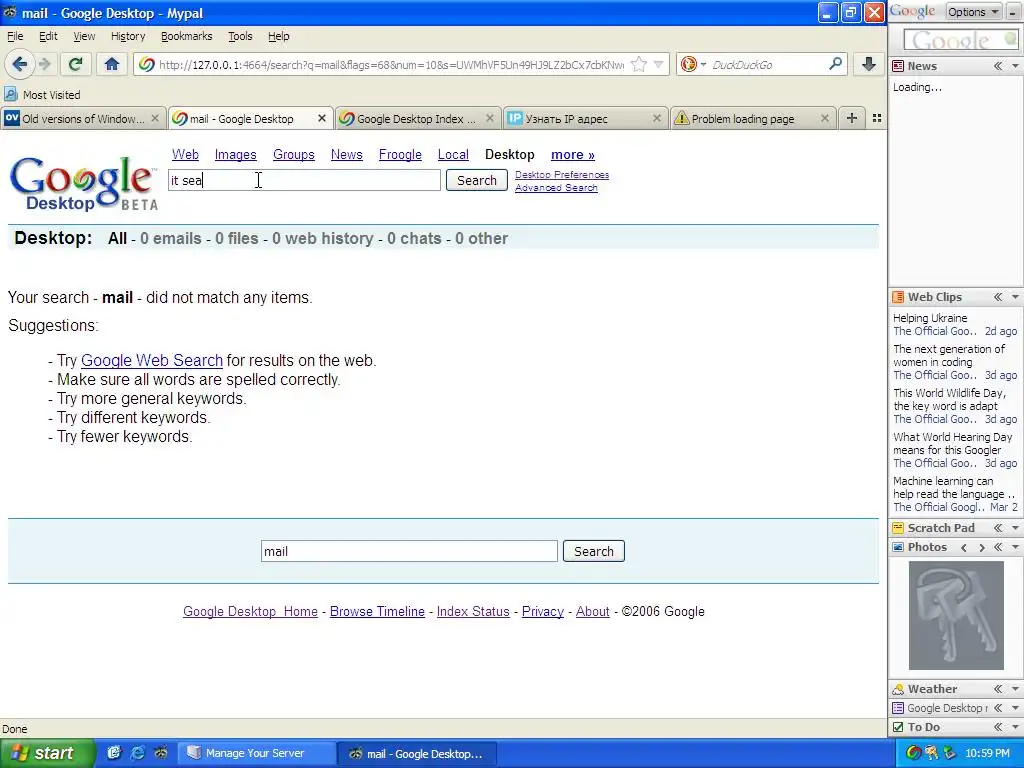Open the keys photo thumbnail
Image resolution: width=1024 pixels, height=768 pixels.
(956, 615)
